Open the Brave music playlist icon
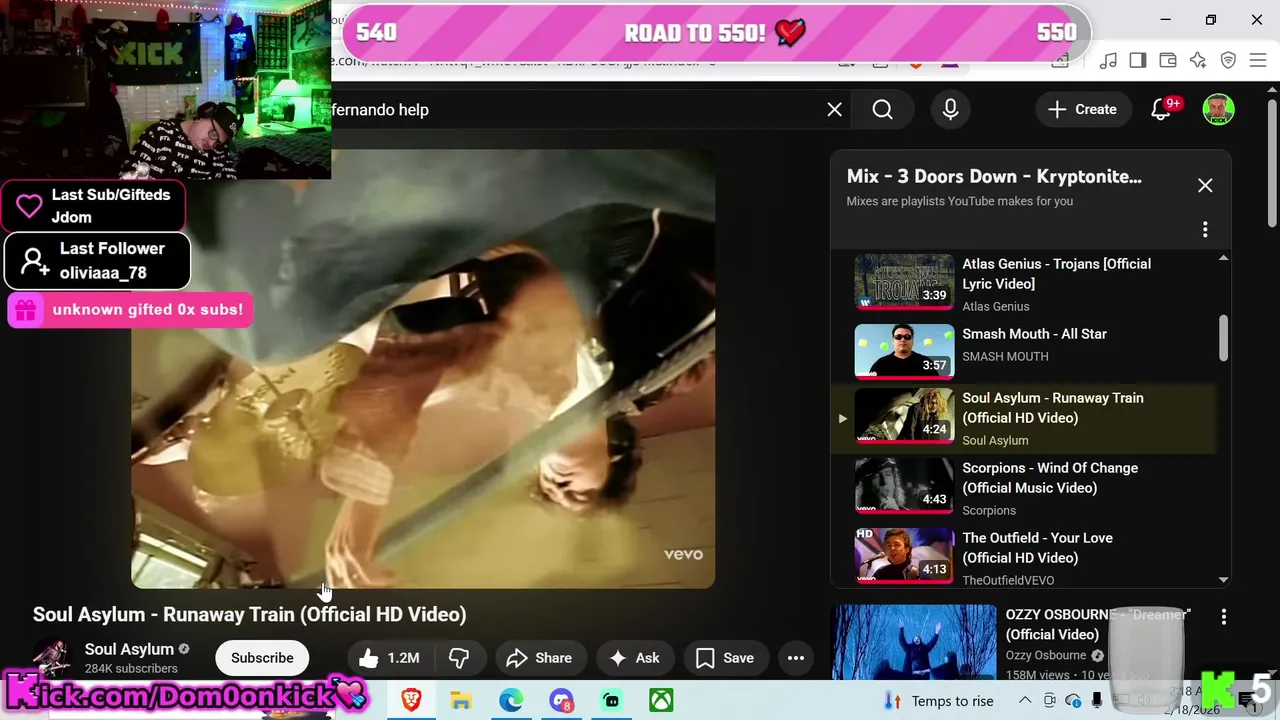 point(1108,61)
